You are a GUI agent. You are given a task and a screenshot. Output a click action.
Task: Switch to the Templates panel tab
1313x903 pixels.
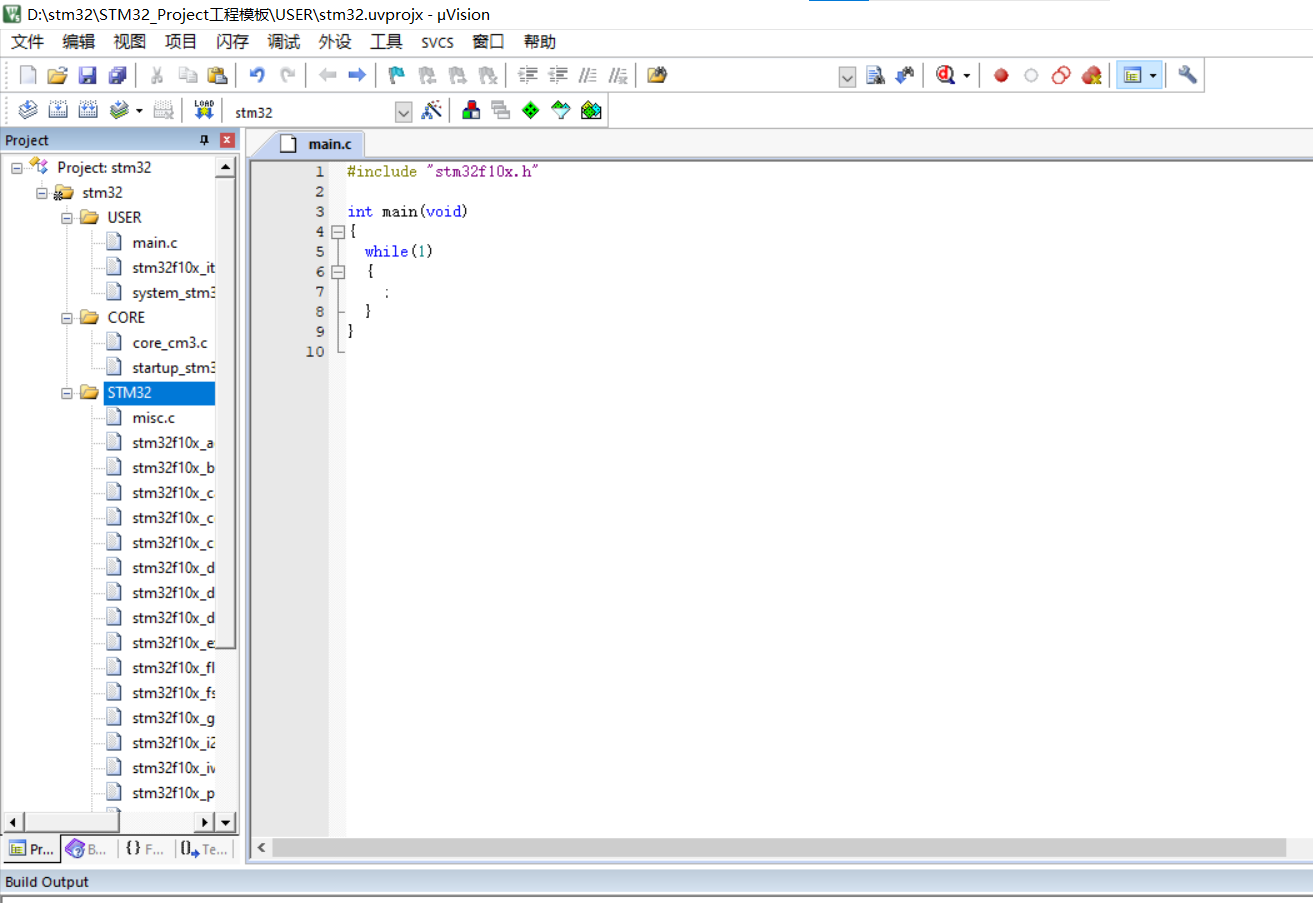click(x=205, y=849)
